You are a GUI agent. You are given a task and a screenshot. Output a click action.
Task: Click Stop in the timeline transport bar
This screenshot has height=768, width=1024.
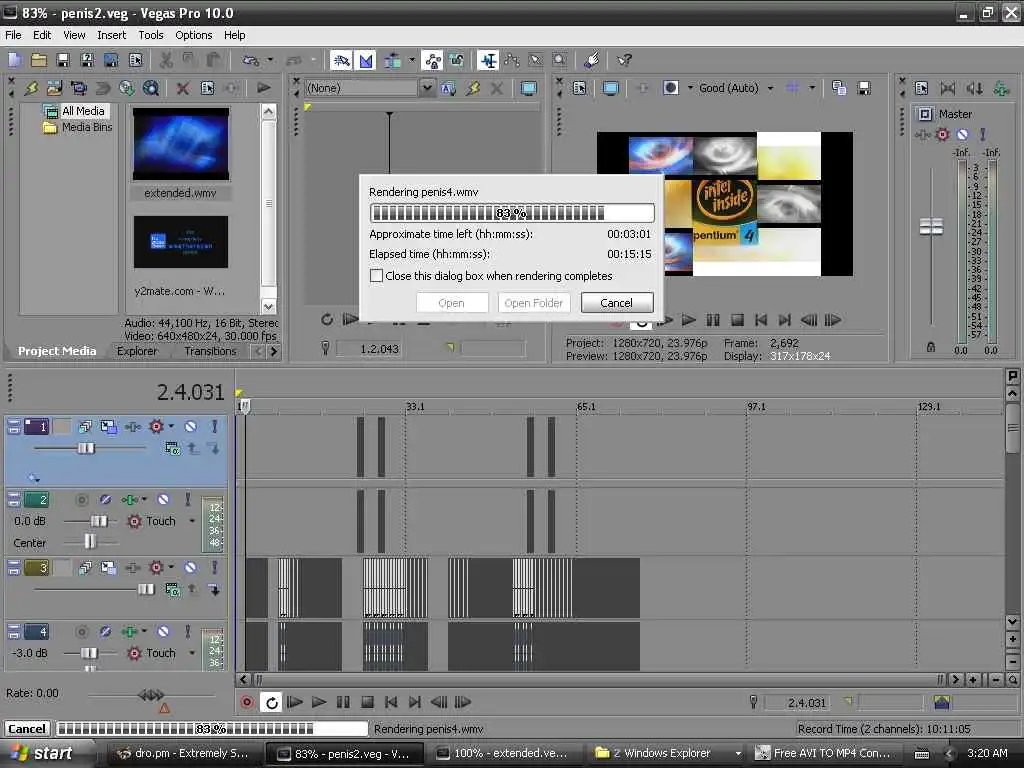[367, 702]
